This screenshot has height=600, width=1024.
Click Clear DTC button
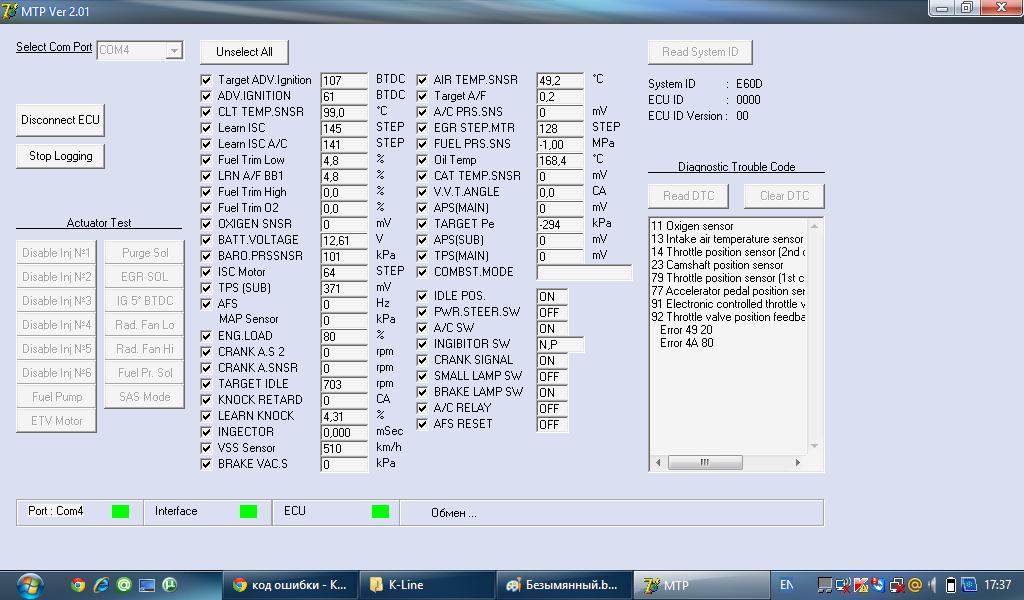(784, 196)
